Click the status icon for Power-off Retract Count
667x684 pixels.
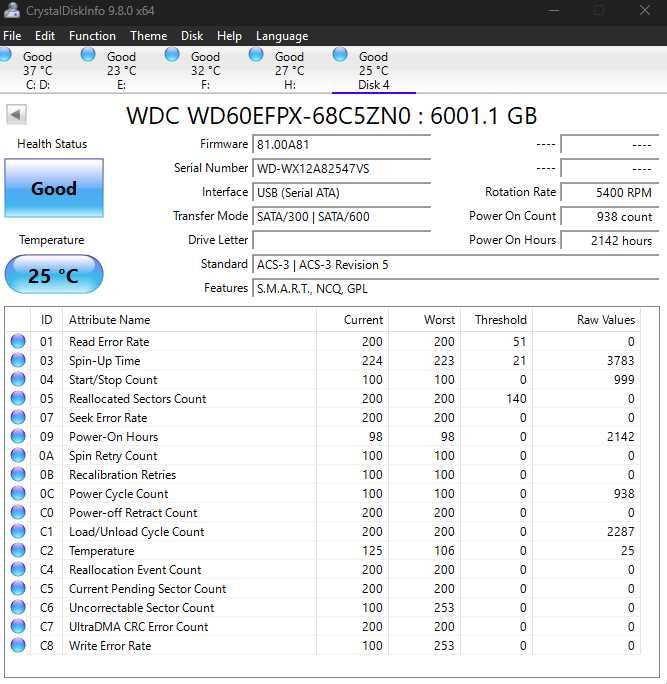coord(18,512)
